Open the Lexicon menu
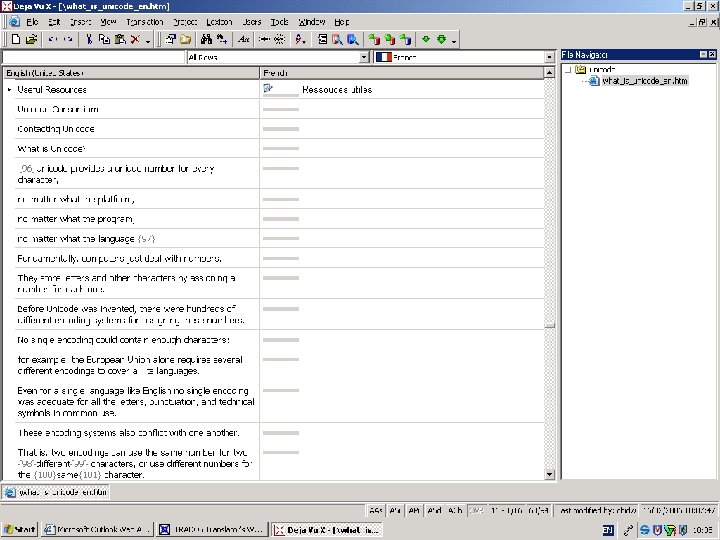The width and height of the screenshot is (720, 540). pyautogui.click(x=219, y=22)
